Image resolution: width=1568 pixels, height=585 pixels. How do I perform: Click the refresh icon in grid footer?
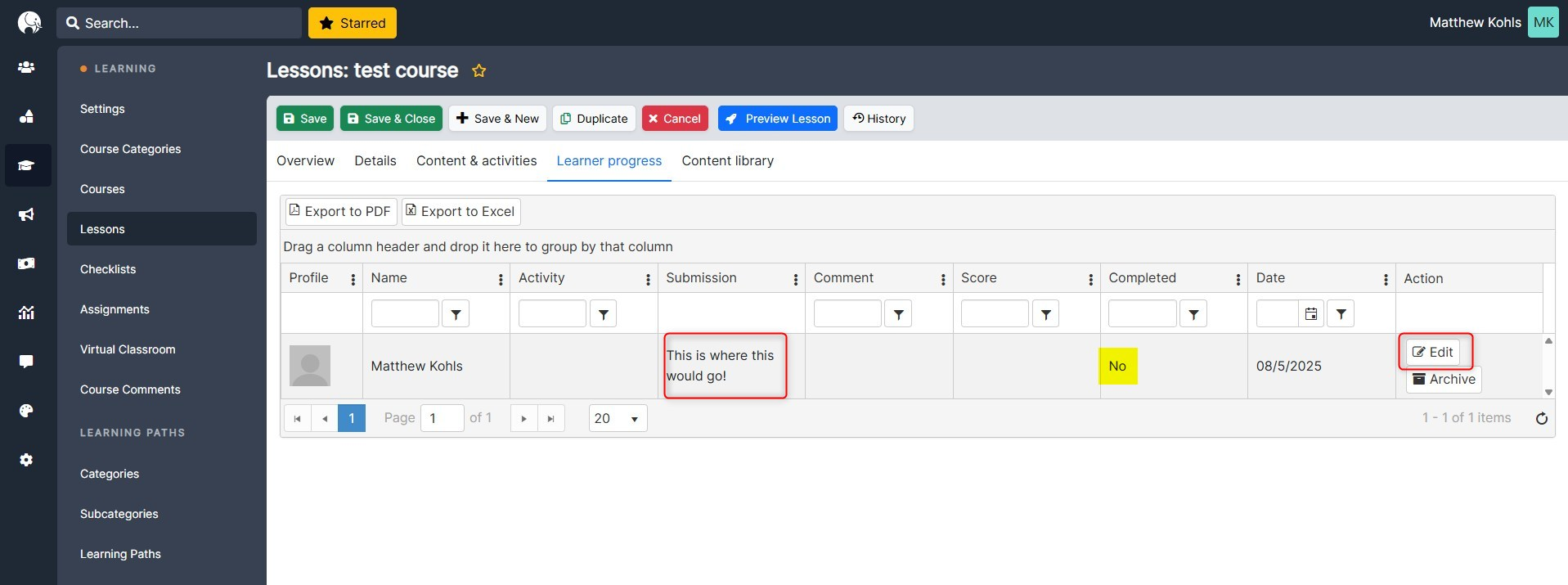(x=1541, y=419)
